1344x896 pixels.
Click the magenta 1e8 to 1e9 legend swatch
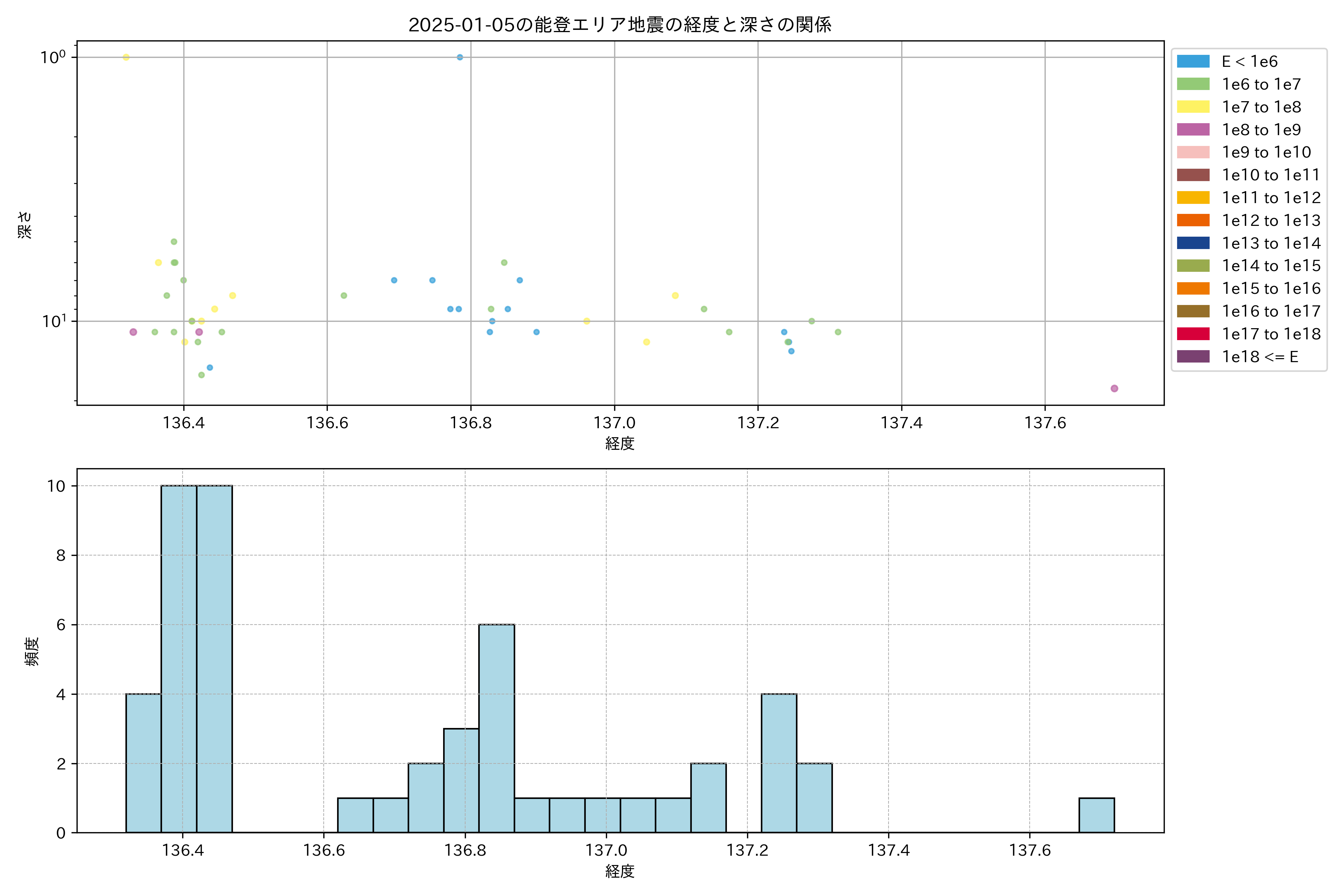pyautogui.click(x=1193, y=130)
